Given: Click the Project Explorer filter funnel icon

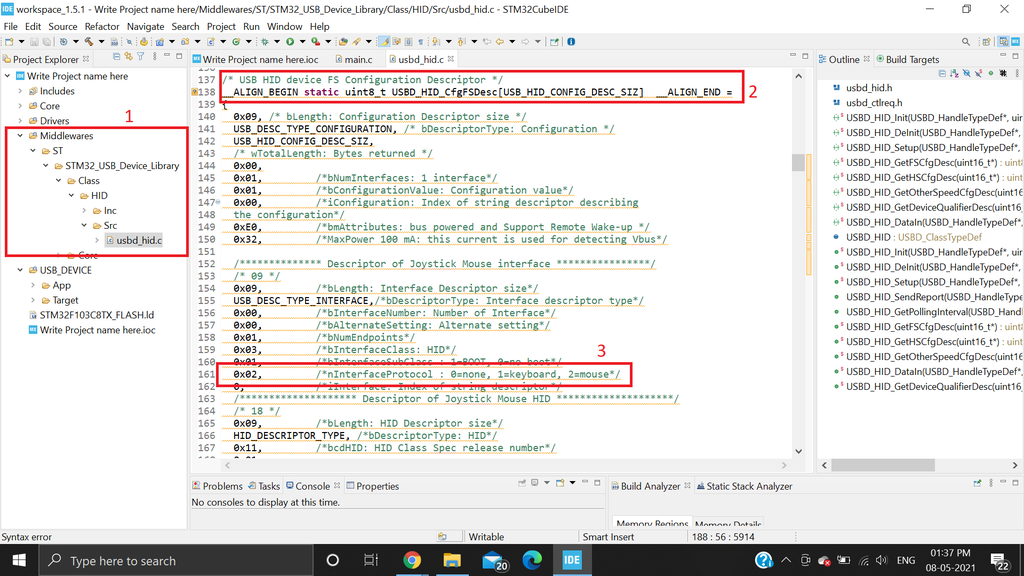Looking at the screenshot, I should (140, 57).
